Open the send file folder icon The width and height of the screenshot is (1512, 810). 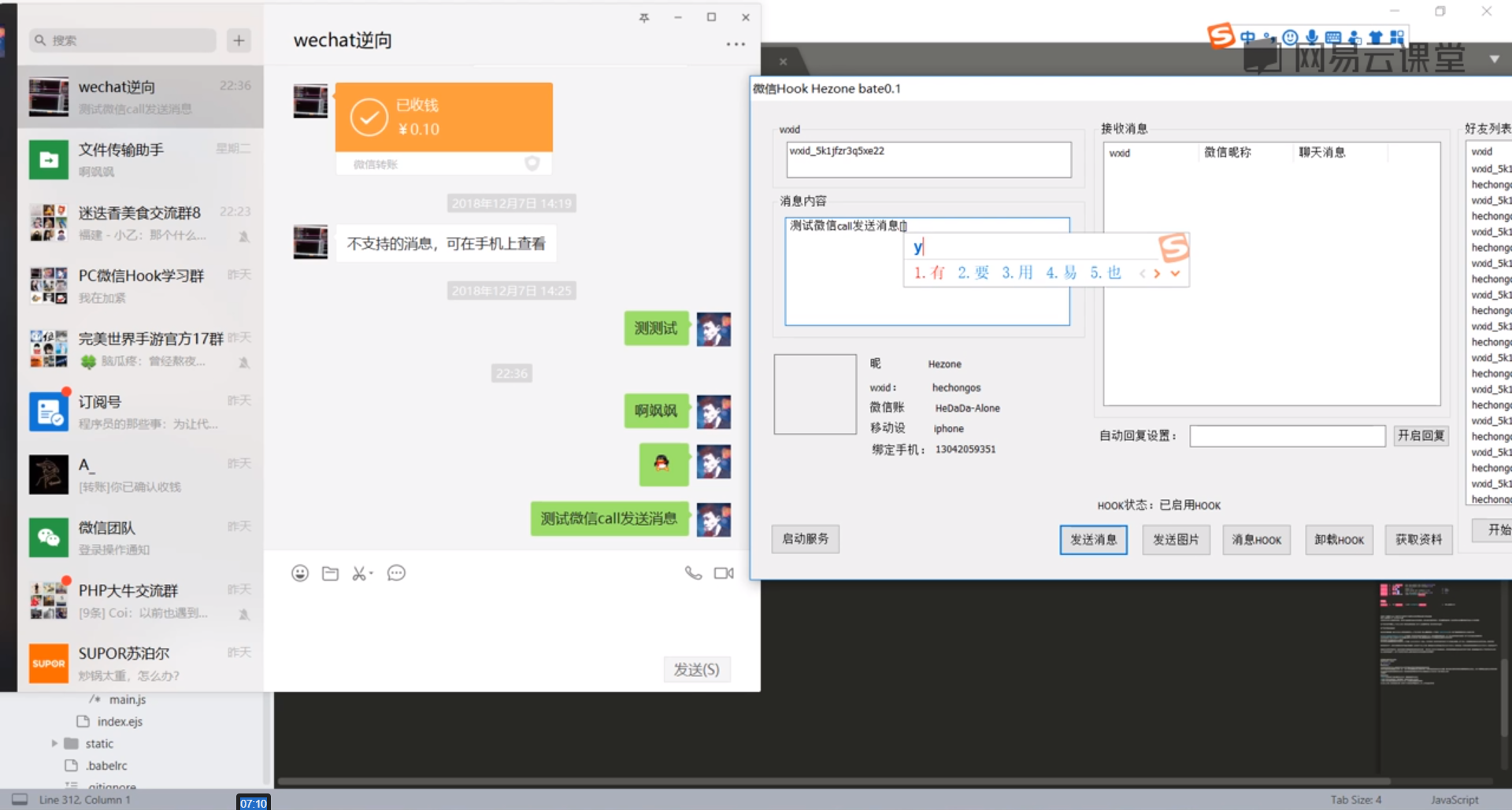(x=331, y=573)
